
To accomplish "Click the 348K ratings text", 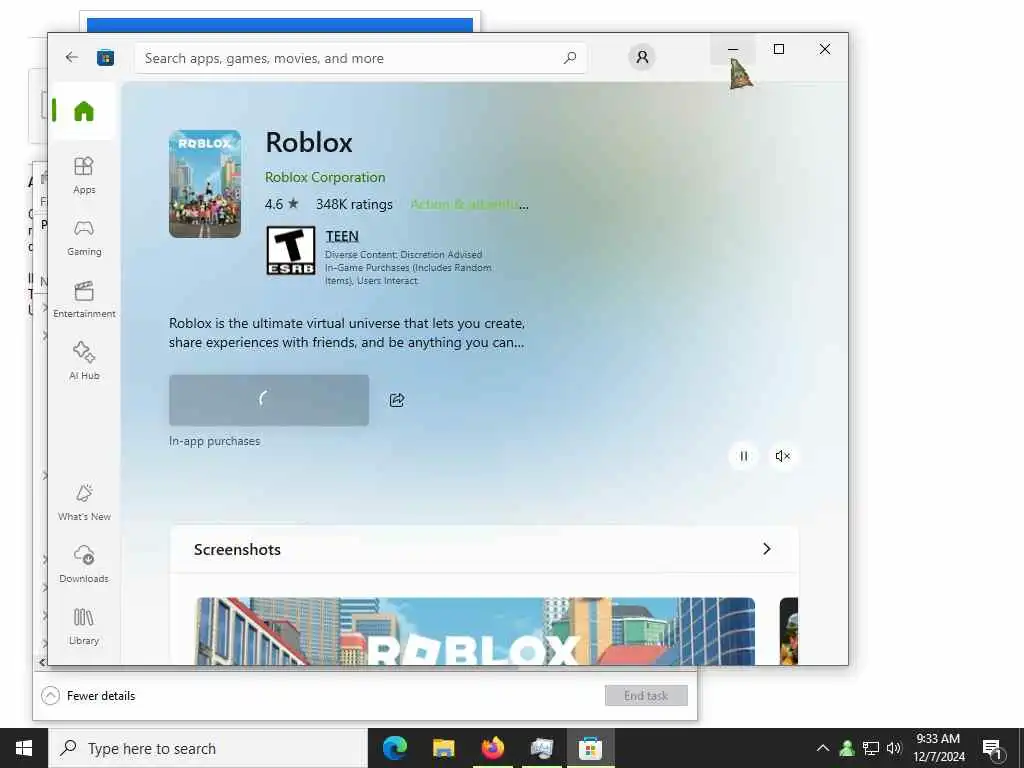I will 354,204.
